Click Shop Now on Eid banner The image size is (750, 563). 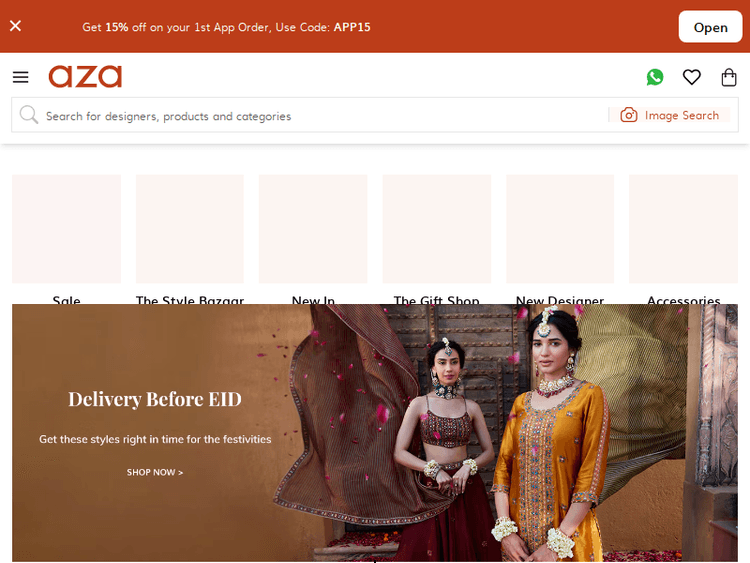point(155,472)
